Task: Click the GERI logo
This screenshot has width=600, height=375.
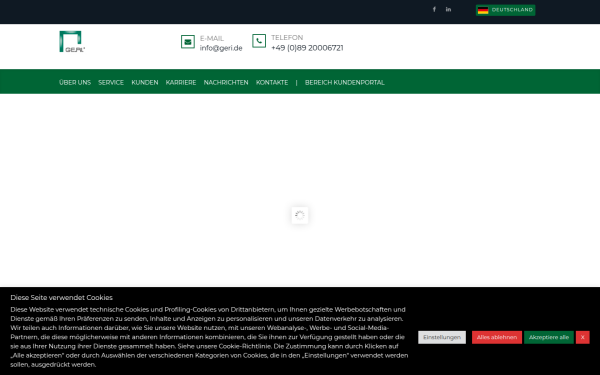Action: tap(72, 41)
